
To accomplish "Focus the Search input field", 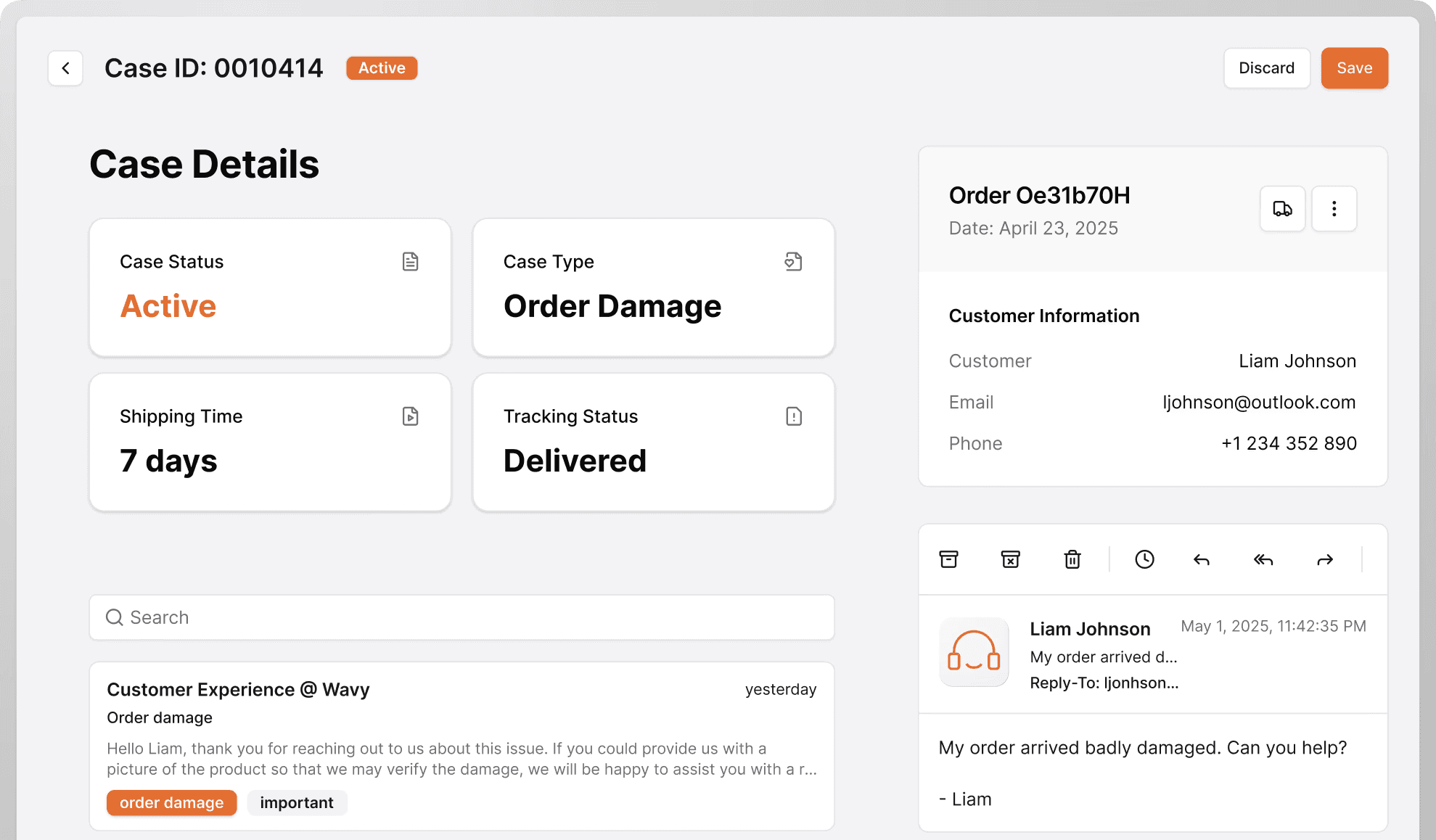I will 461,617.
